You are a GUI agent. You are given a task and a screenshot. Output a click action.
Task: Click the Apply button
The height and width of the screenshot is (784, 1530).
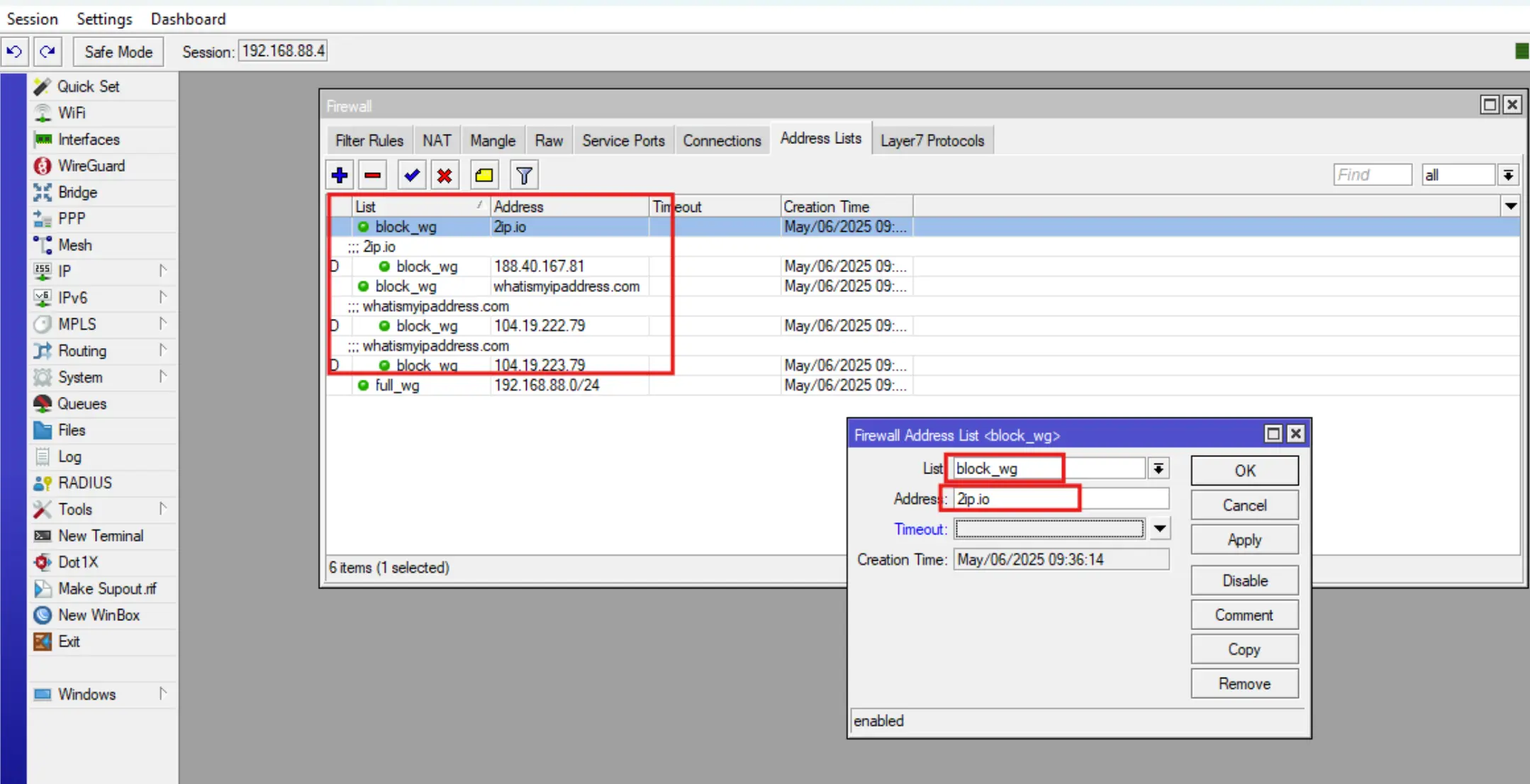[x=1244, y=540]
